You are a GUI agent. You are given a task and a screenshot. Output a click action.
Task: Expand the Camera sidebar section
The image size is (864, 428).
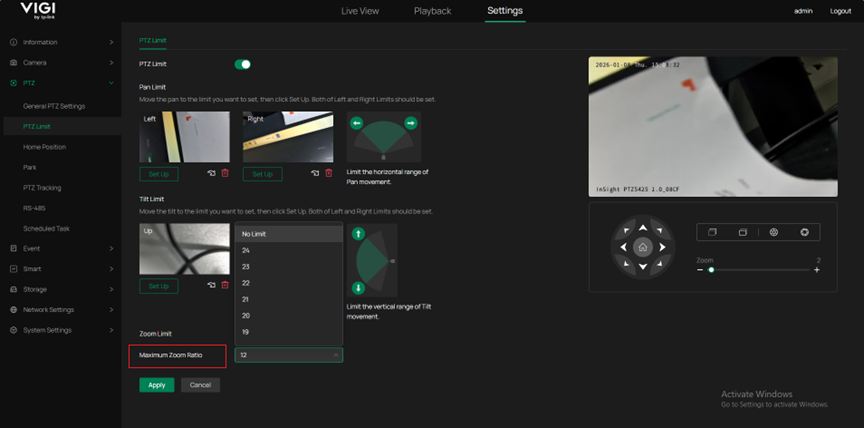click(x=60, y=62)
